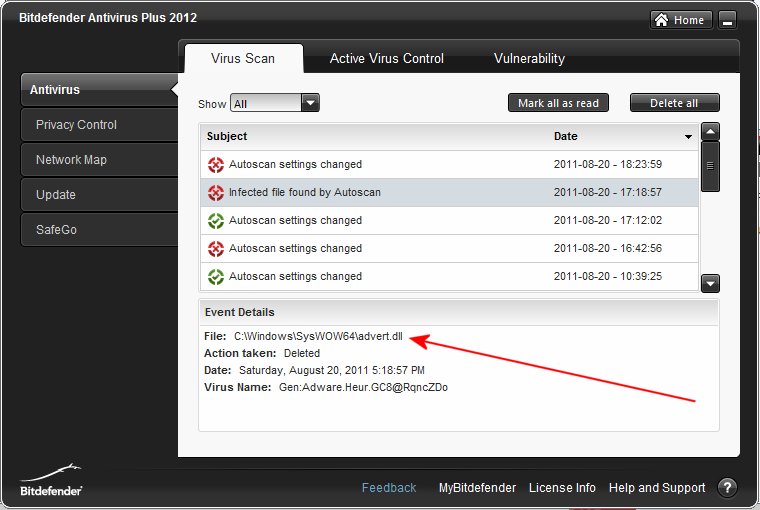
Task: Click the Date column header
Action: coord(566,136)
